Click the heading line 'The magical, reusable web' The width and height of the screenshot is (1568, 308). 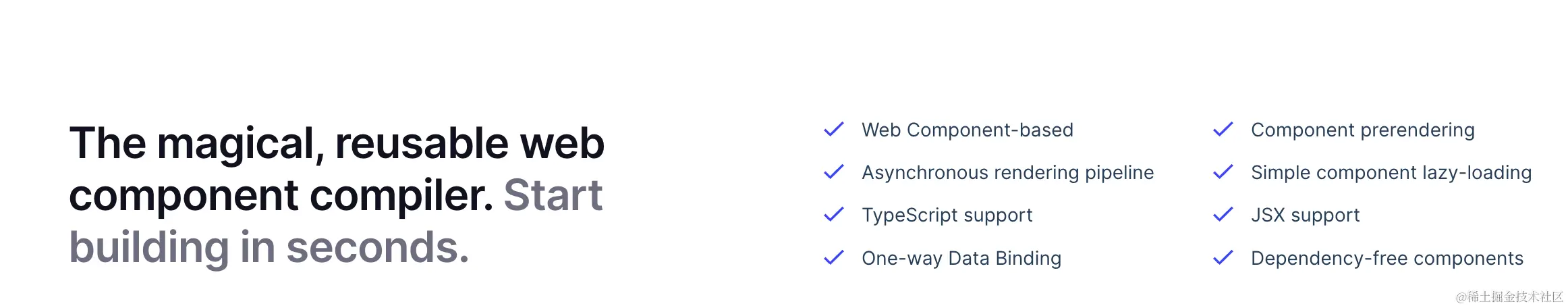tap(337, 143)
